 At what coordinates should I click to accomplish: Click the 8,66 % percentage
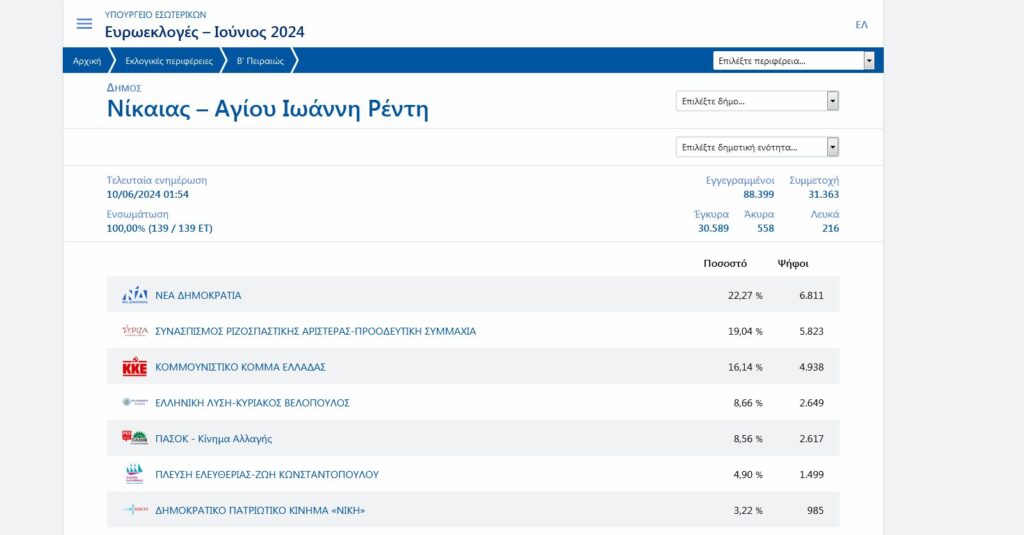[x=748, y=403]
